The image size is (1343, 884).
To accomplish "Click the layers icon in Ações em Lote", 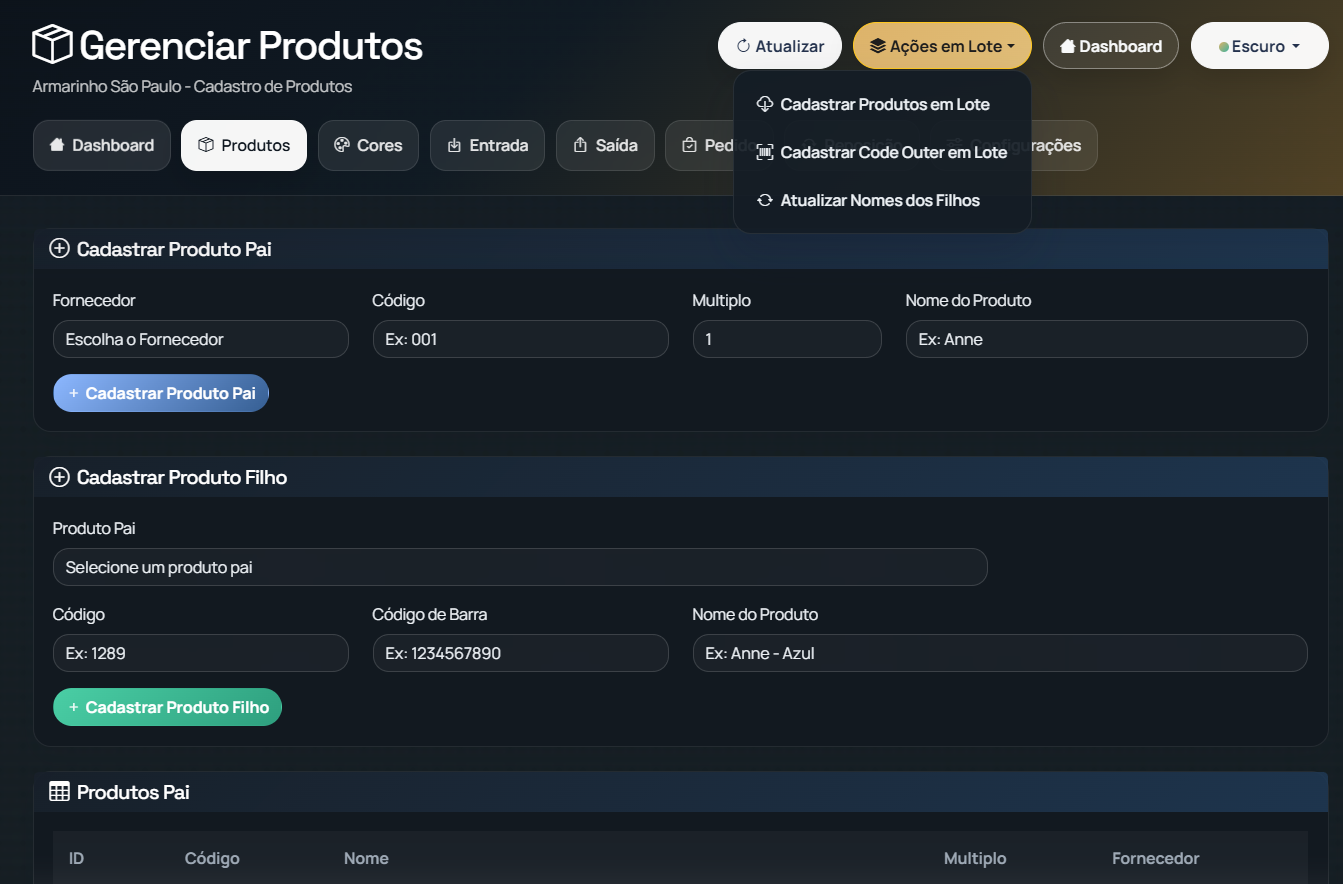I will click(877, 46).
